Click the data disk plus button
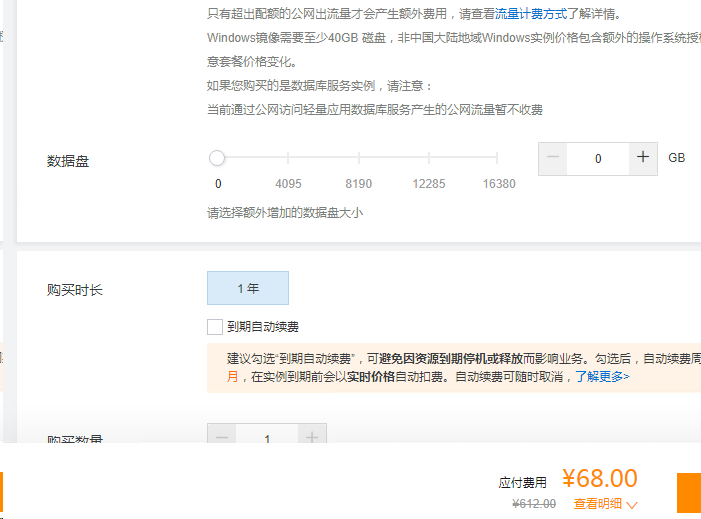The height and width of the screenshot is (519, 701). pyautogui.click(x=643, y=158)
